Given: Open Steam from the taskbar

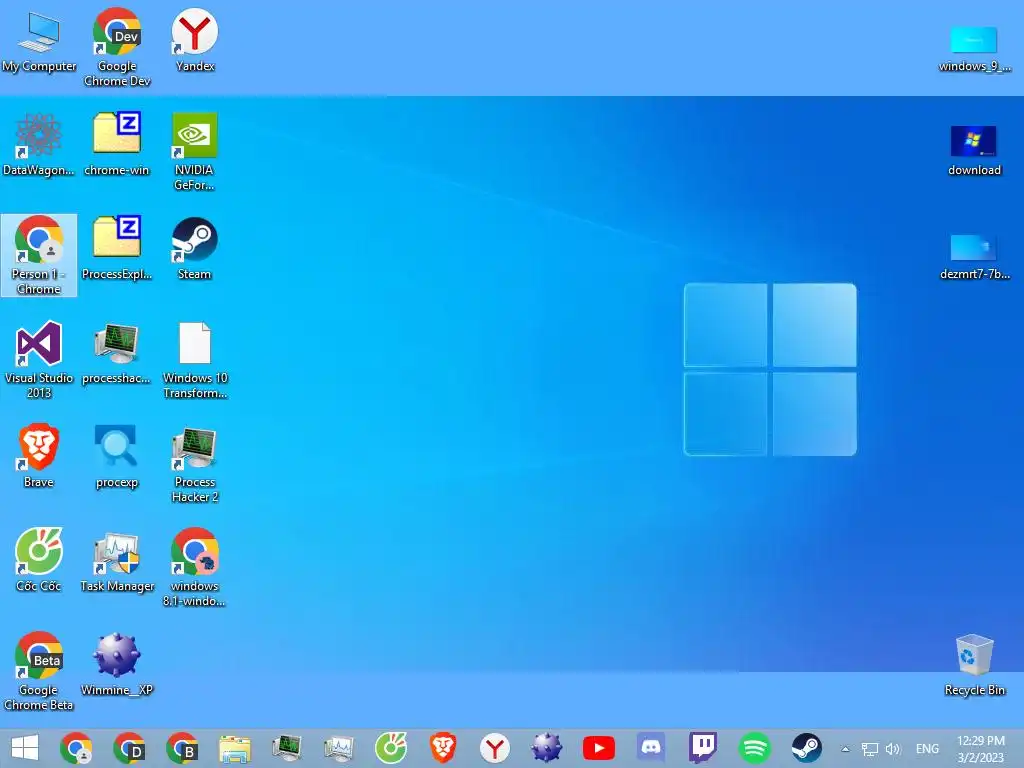Looking at the screenshot, I should coord(807,748).
